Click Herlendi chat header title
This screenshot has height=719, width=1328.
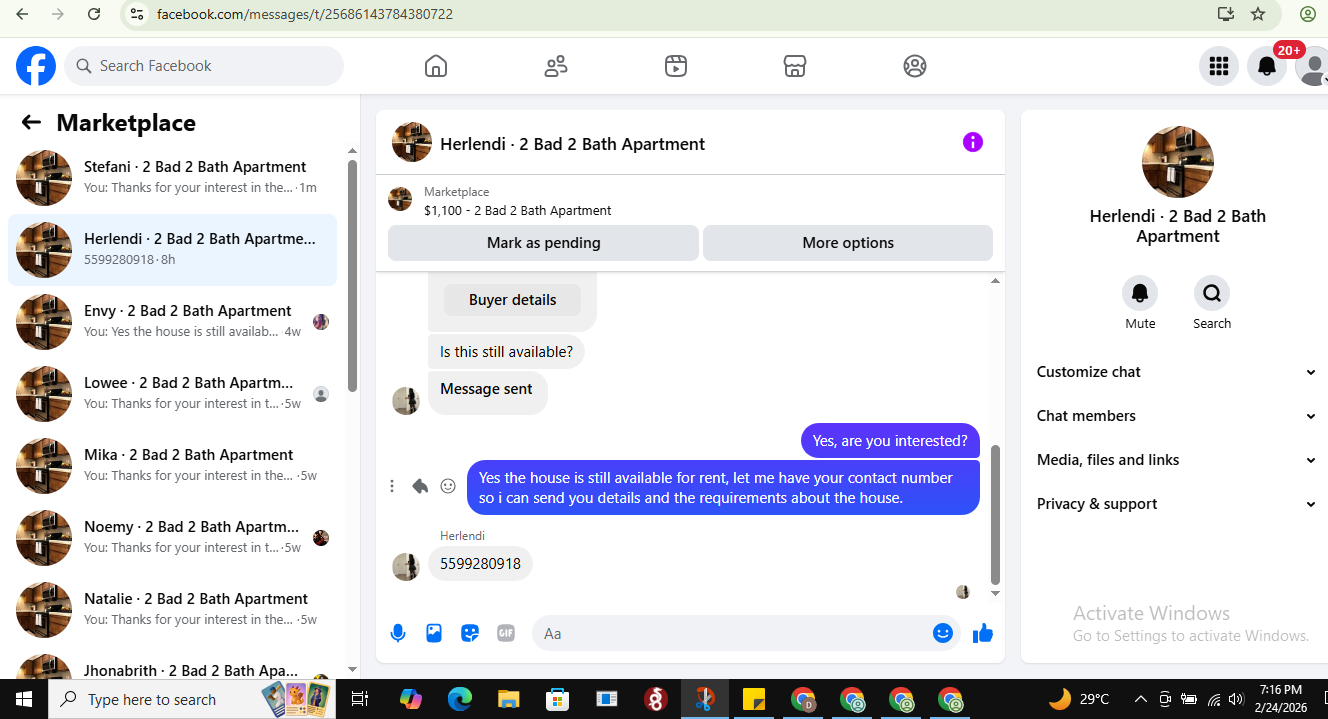coord(572,144)
